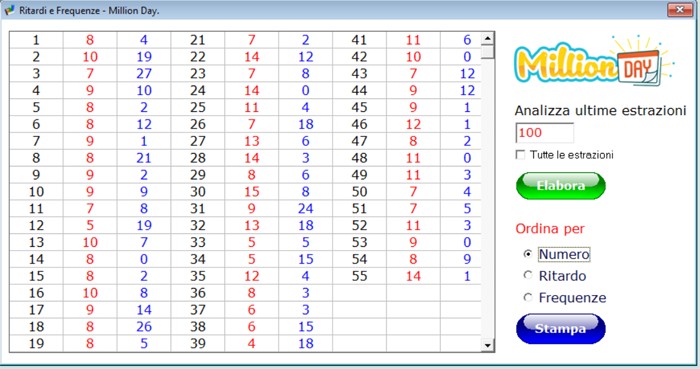Select number cell 39 in the table
This screenshot has width=700, height=369.
198,344
